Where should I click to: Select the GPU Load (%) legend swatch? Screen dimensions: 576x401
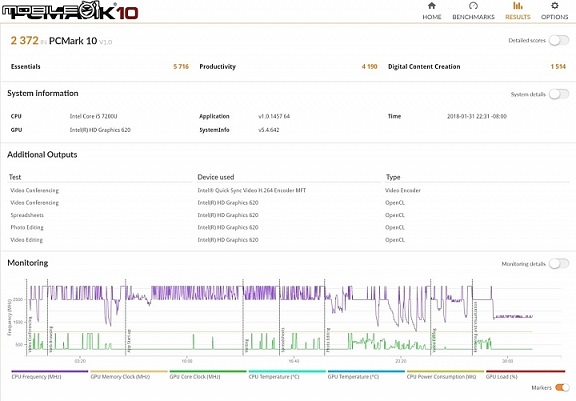click(525, 371)
